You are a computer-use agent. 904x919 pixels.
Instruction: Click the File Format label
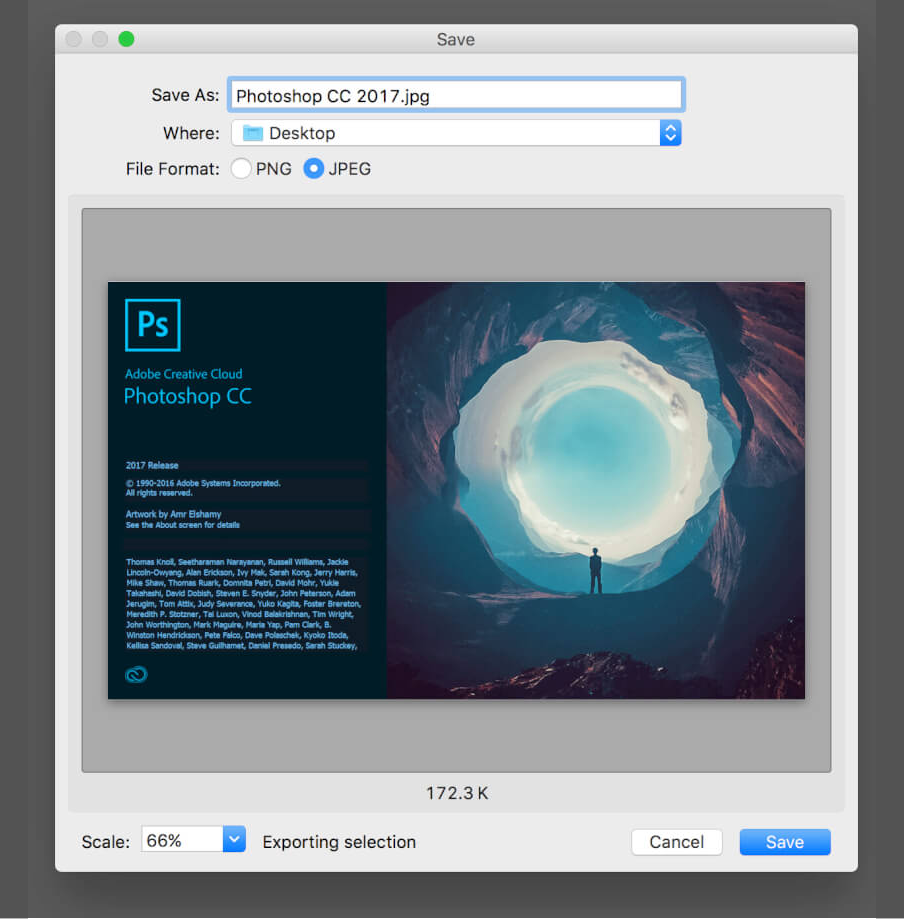point(172,169)
